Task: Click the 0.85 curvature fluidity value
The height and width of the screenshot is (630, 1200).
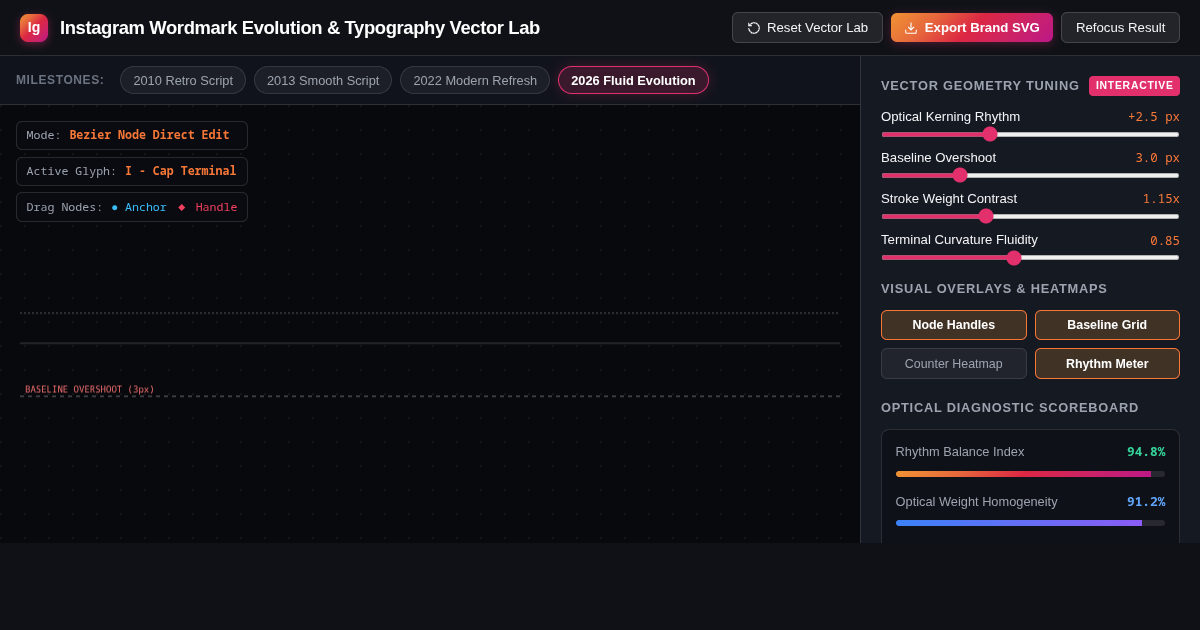Action: [1165, 241]
